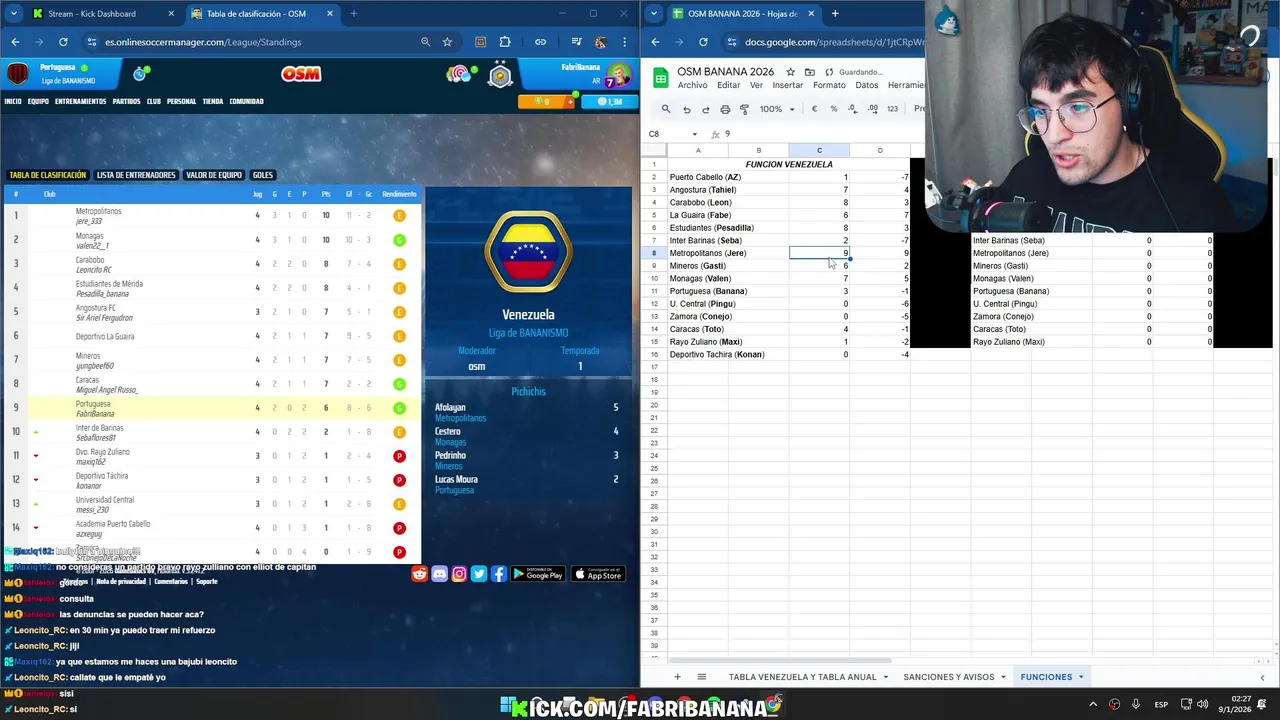
Task: Open a new tab next to Tabla de clasificación
Action: tap(353, 14)
